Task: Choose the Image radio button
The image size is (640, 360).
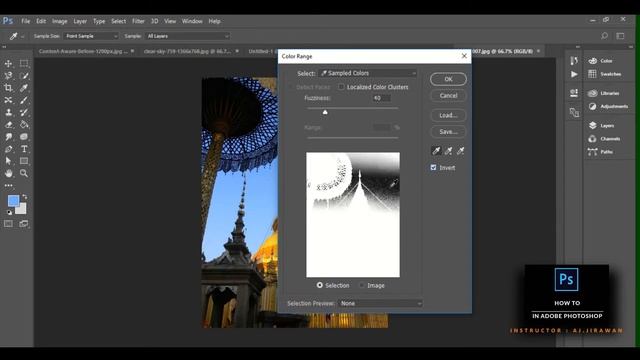Action: [x=362, y=285]
